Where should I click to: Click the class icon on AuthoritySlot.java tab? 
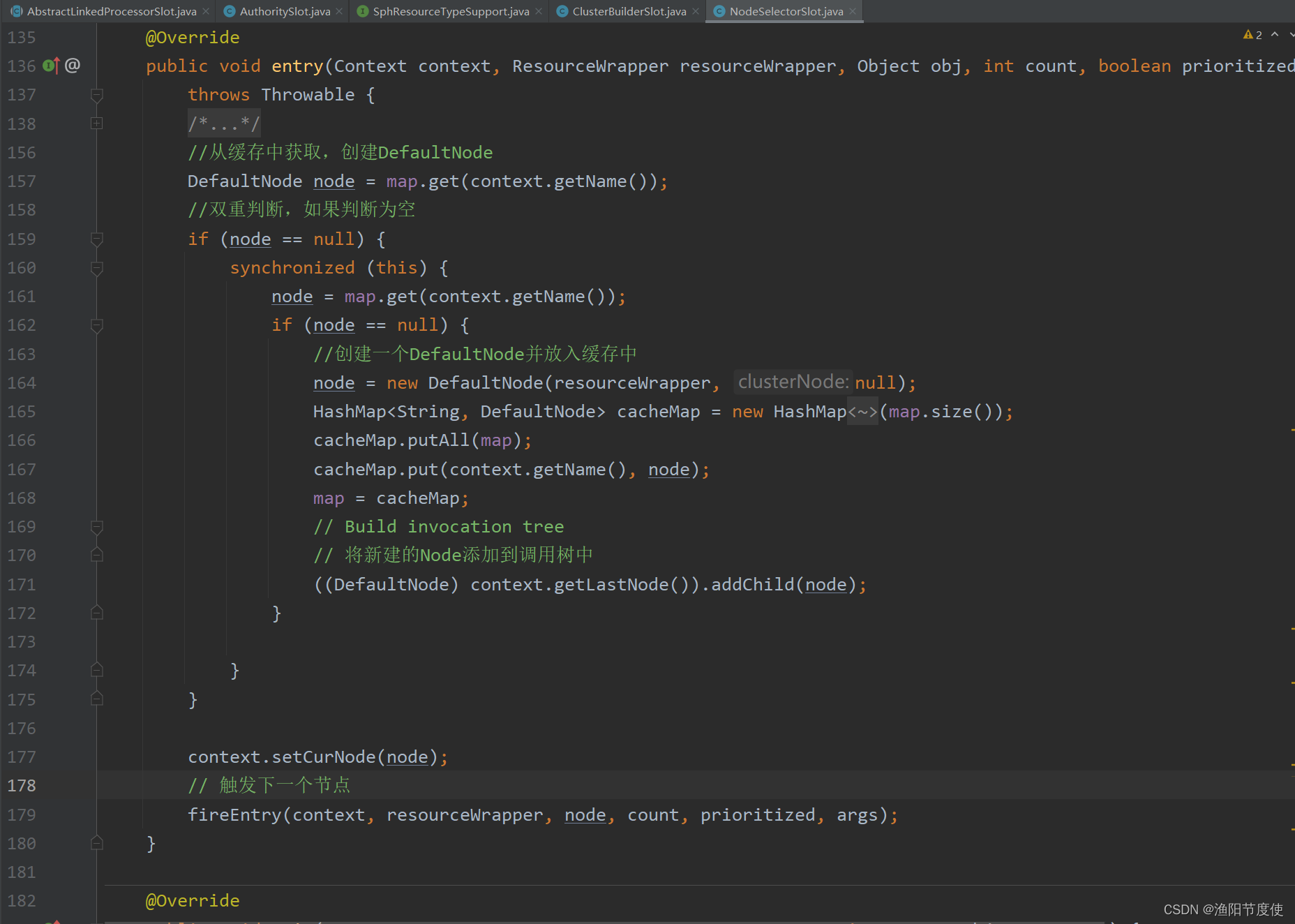(229, 11)
